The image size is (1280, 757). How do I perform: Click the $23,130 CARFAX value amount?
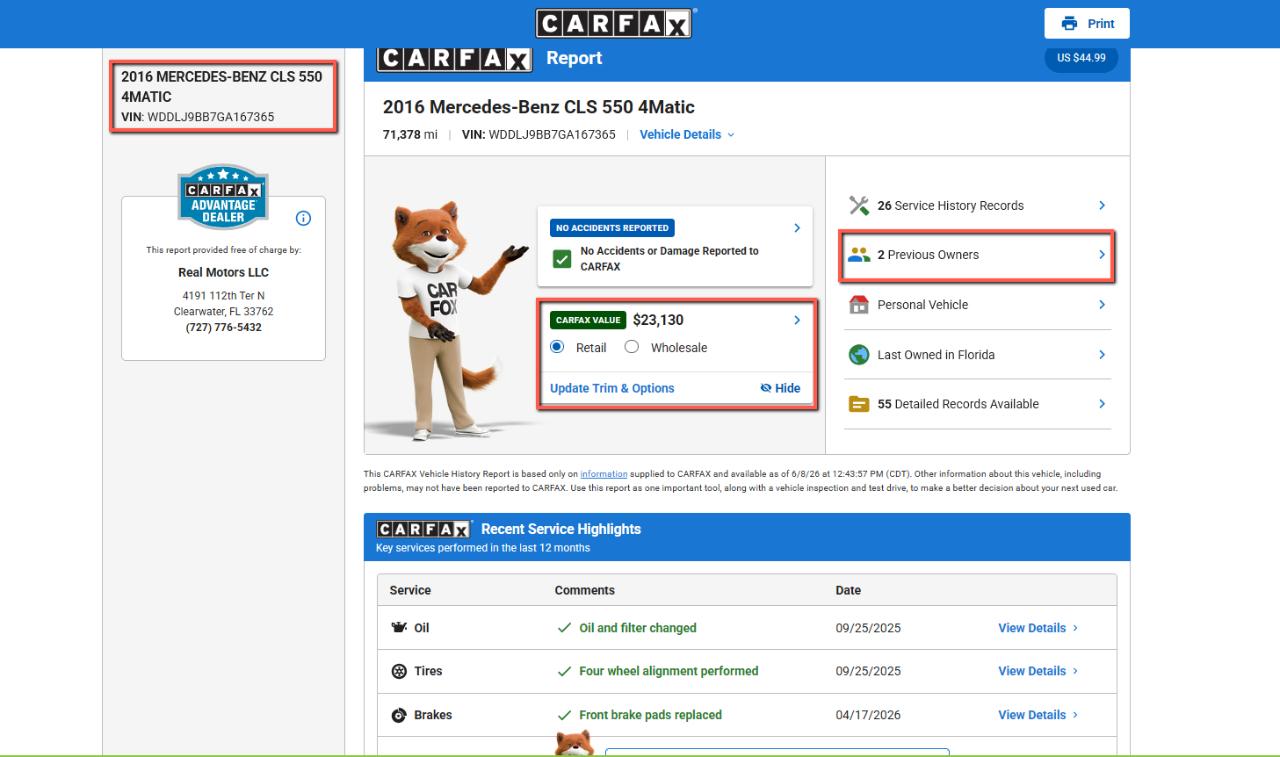658,320
